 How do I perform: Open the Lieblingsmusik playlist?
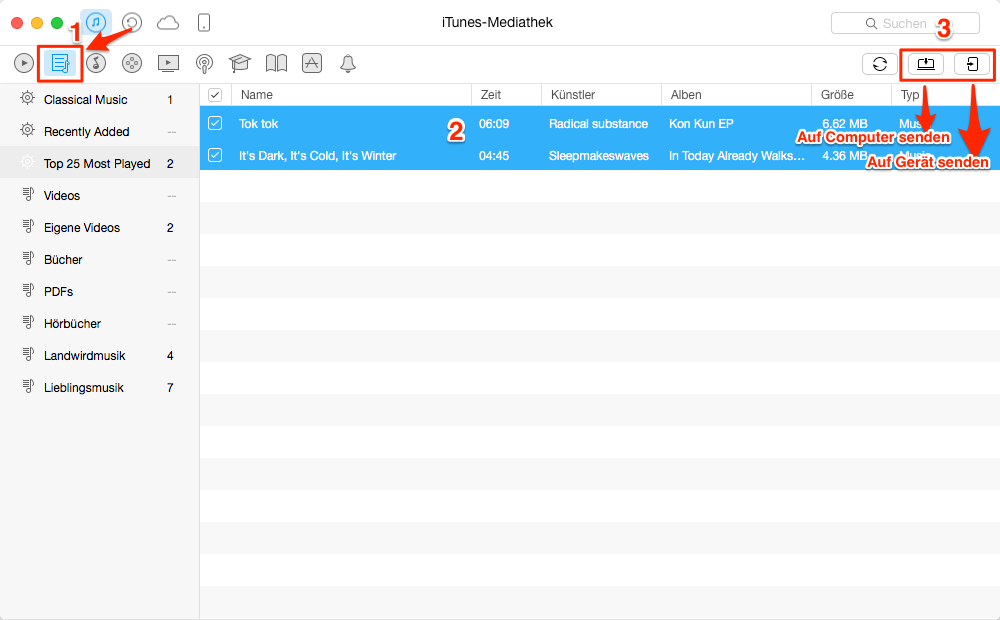(99, 387)
